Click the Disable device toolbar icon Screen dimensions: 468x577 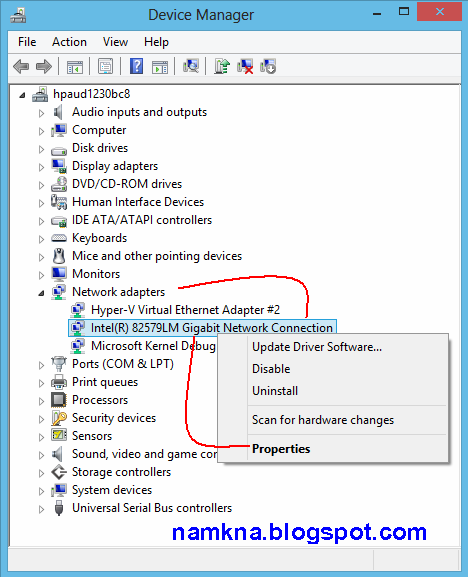(x=268, y=67)
